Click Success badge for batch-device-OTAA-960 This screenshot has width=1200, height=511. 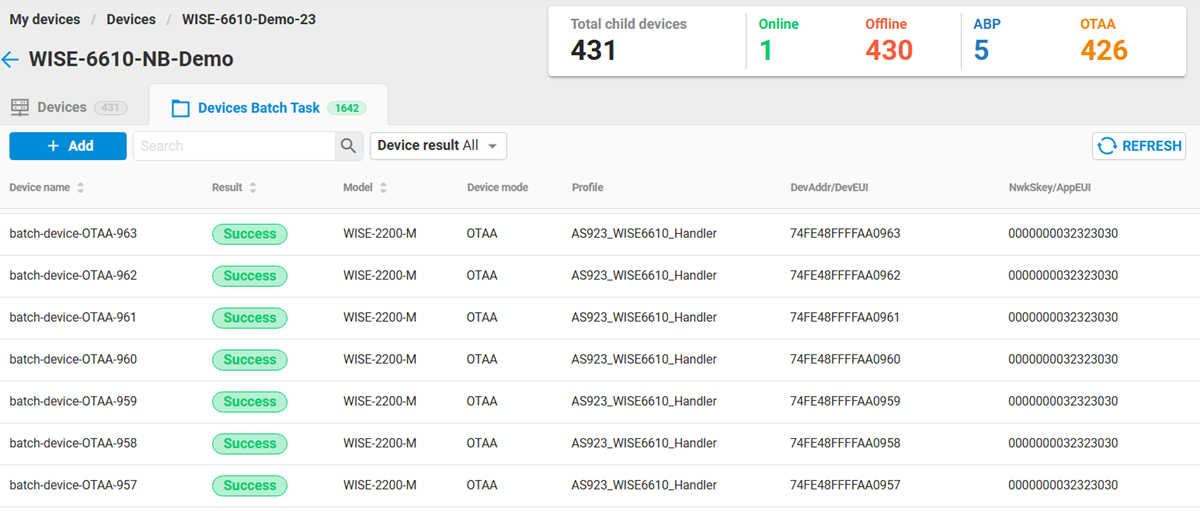click(249, 360)
